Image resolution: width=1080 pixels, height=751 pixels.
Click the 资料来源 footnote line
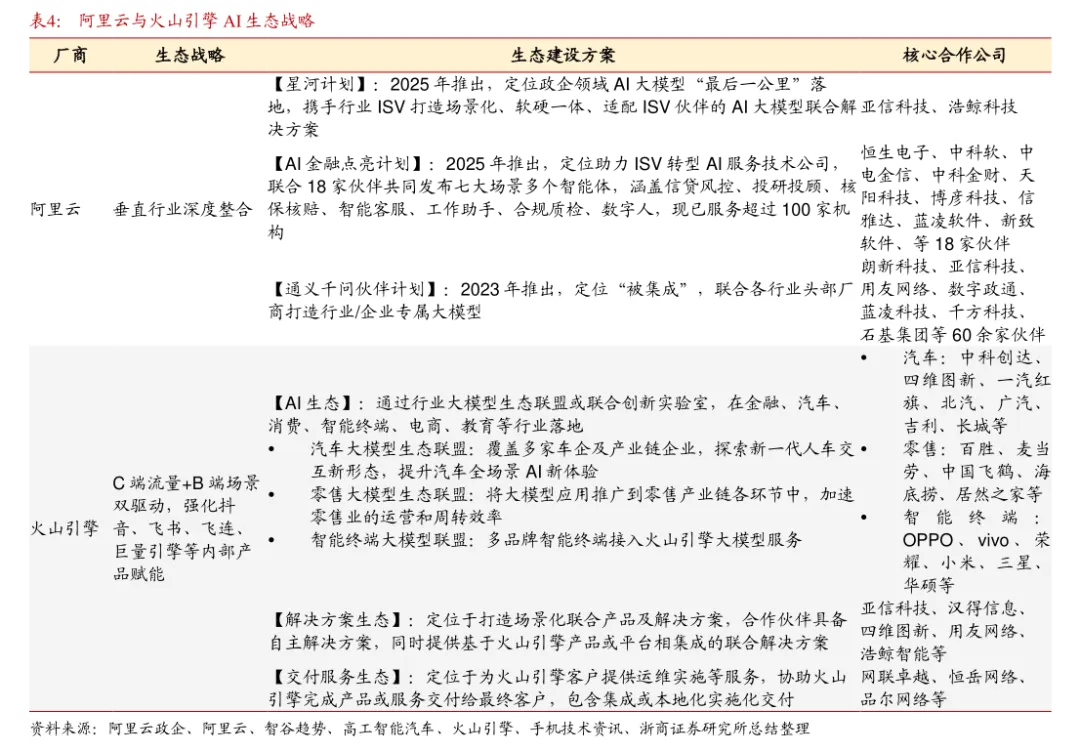pyautogui.click(x=419, y=728)
